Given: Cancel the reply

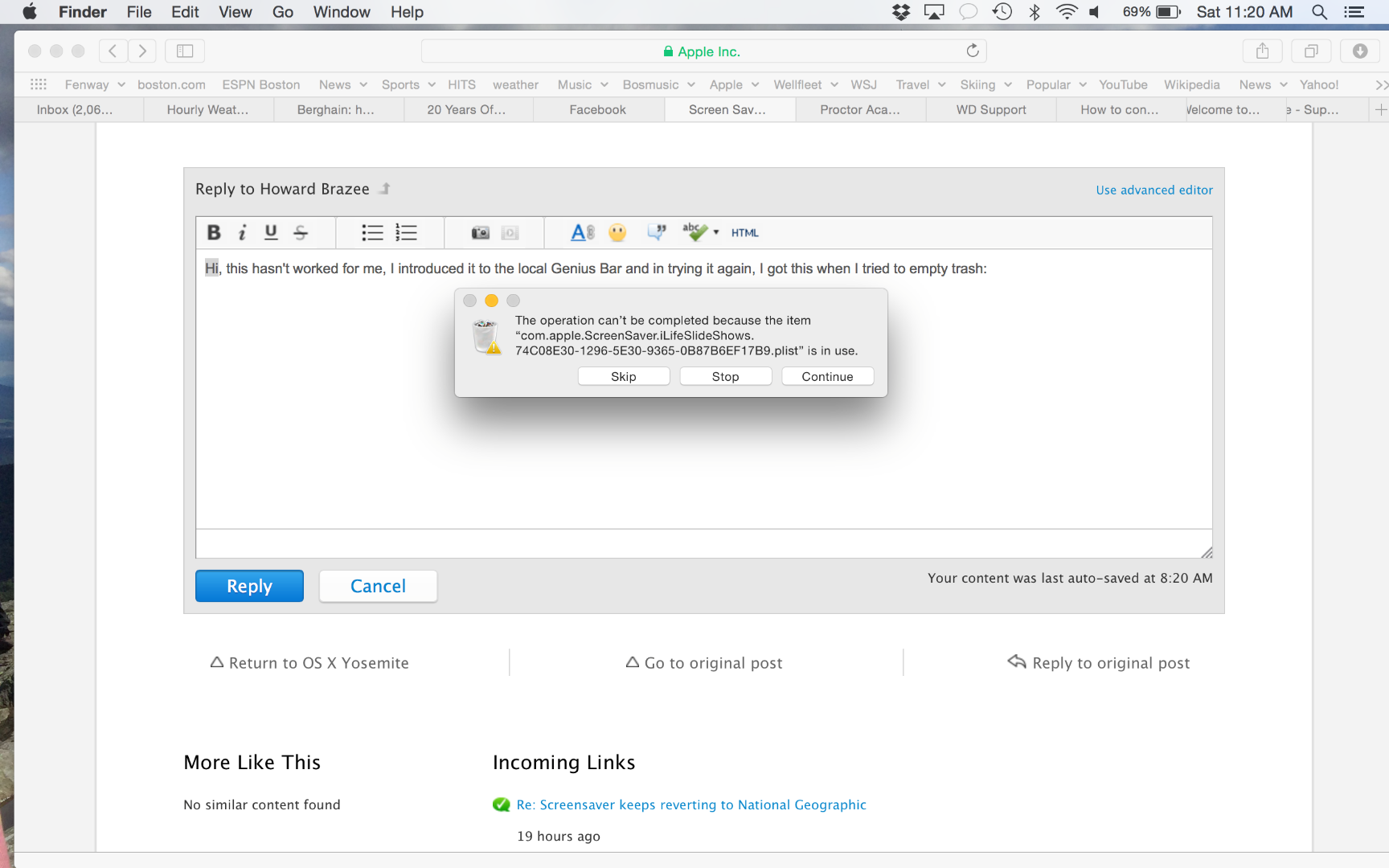Looking at the screenshot, I should (378, 586).
